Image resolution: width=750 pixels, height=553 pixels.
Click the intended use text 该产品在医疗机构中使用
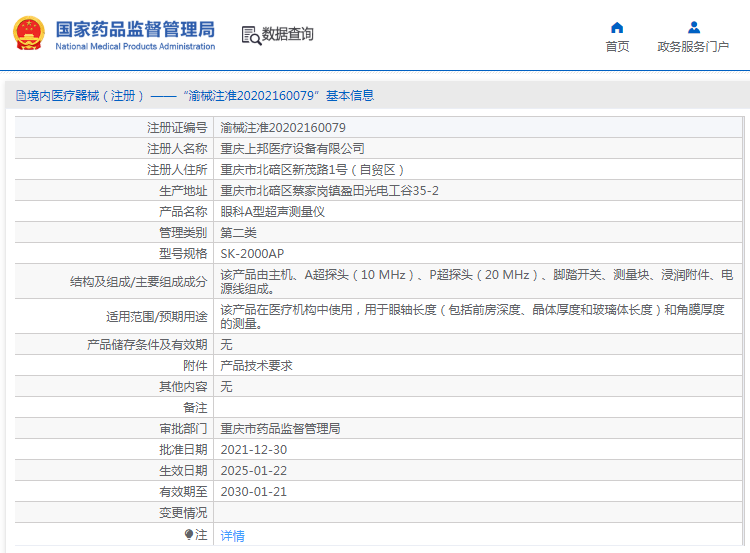[473, 317]
